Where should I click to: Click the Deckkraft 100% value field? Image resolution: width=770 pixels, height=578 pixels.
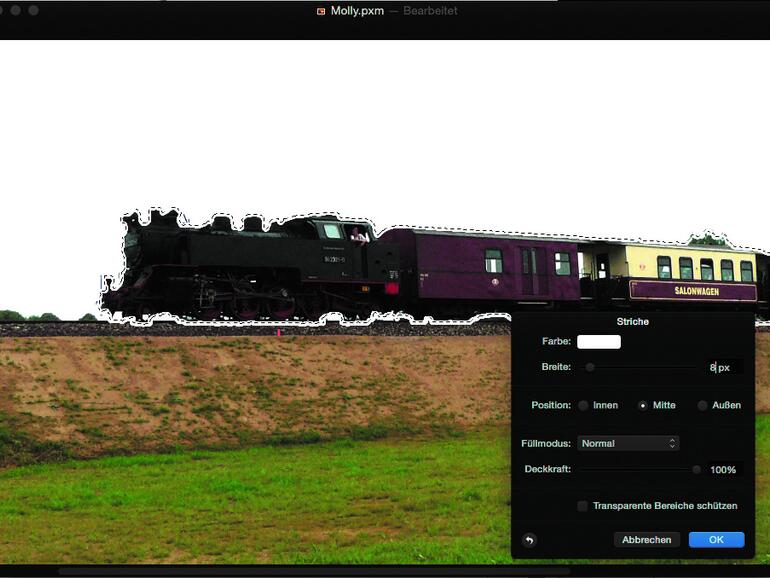[x=723, y=470]
